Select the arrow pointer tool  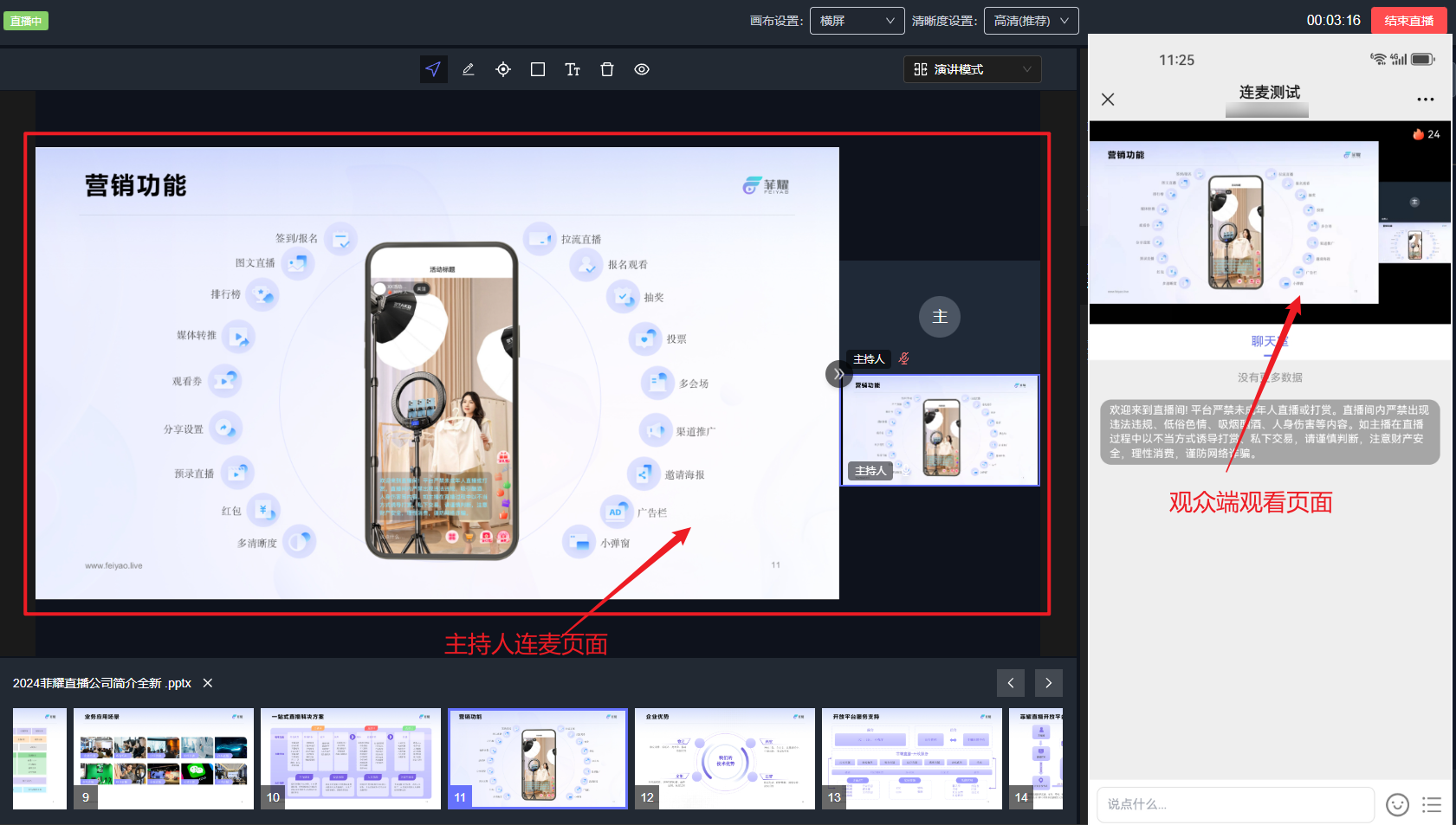coord(434,69)
